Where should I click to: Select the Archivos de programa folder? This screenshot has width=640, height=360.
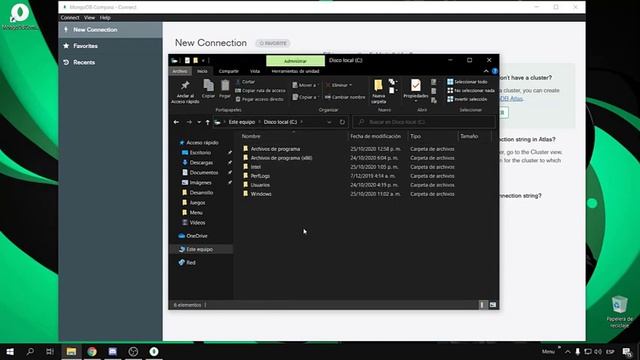pos(275,149)
